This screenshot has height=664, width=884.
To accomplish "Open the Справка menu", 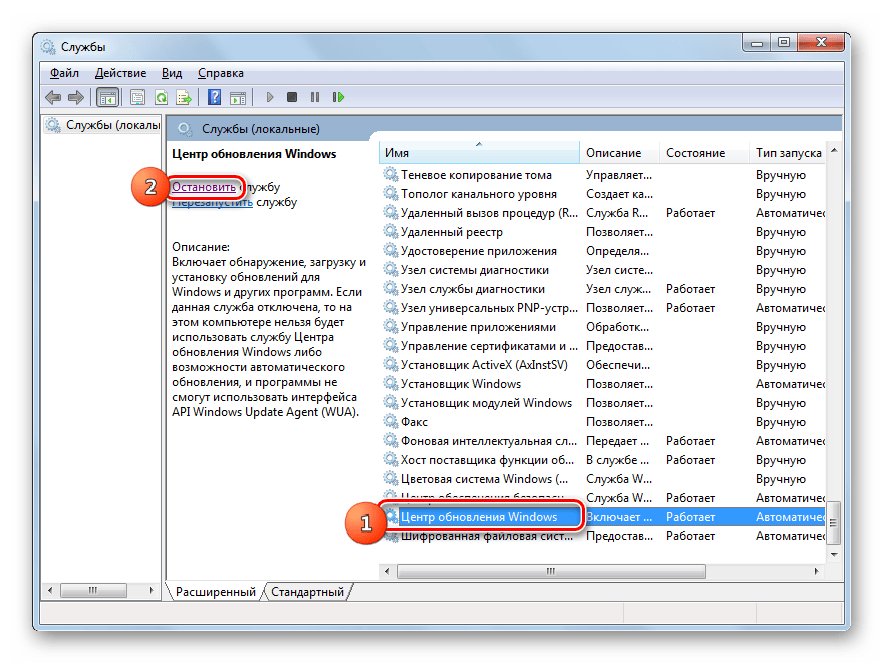I will (220, 73).
